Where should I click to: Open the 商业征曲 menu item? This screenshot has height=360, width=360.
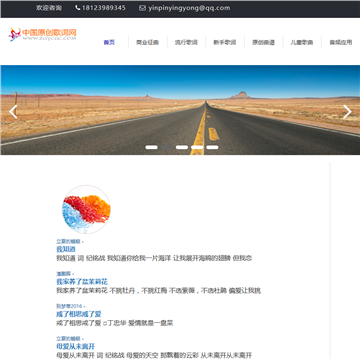[x=147, y=42]
